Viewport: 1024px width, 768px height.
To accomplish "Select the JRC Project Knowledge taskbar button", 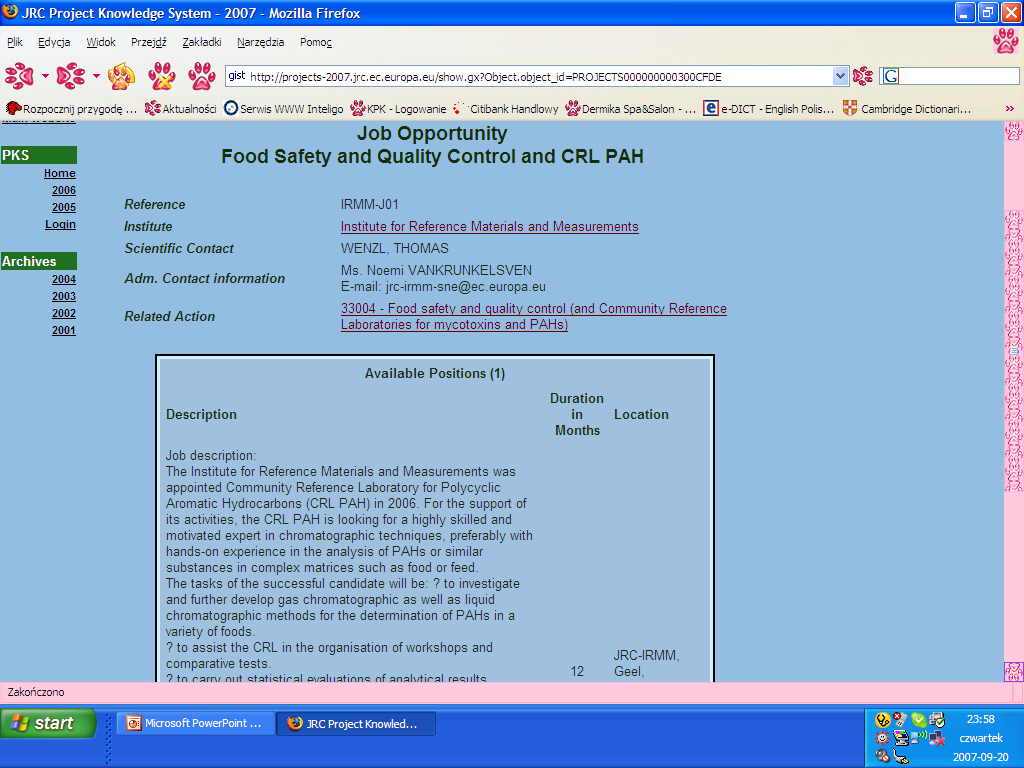I will [357, 723].
